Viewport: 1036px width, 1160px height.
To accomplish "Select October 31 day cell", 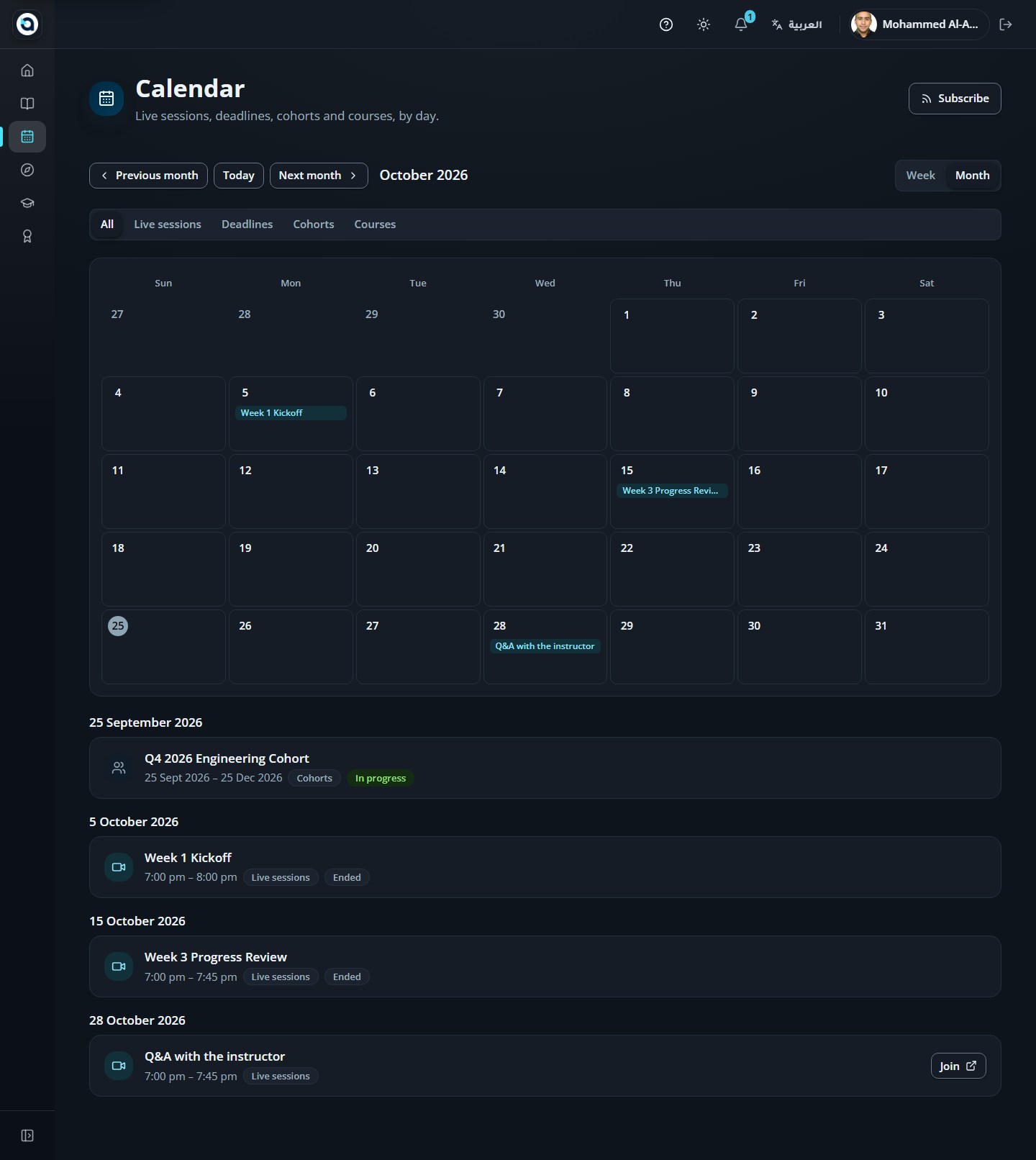I will coord(927,647).
